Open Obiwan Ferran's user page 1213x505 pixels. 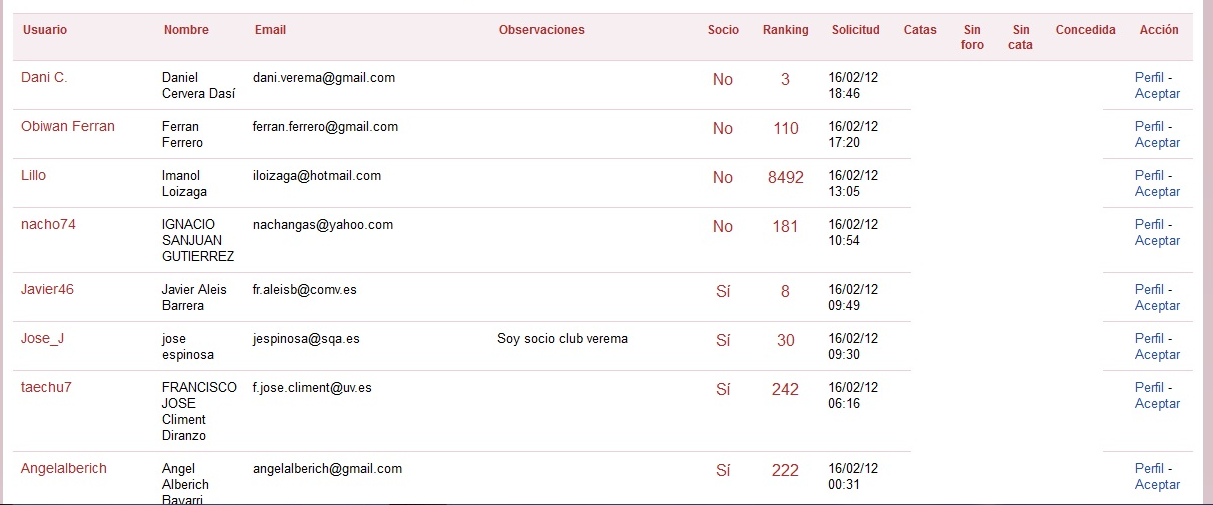click(68, 126)
